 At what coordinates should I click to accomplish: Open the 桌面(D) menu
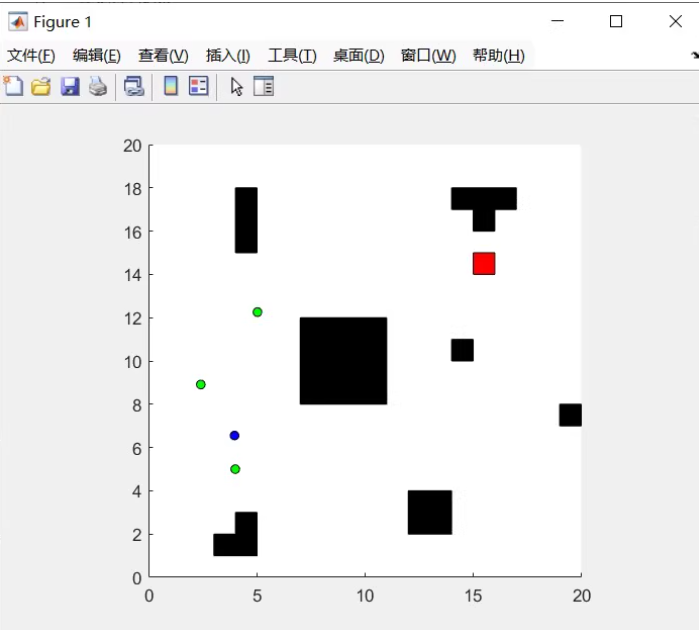pyautogui.click(x=358, y=56)
